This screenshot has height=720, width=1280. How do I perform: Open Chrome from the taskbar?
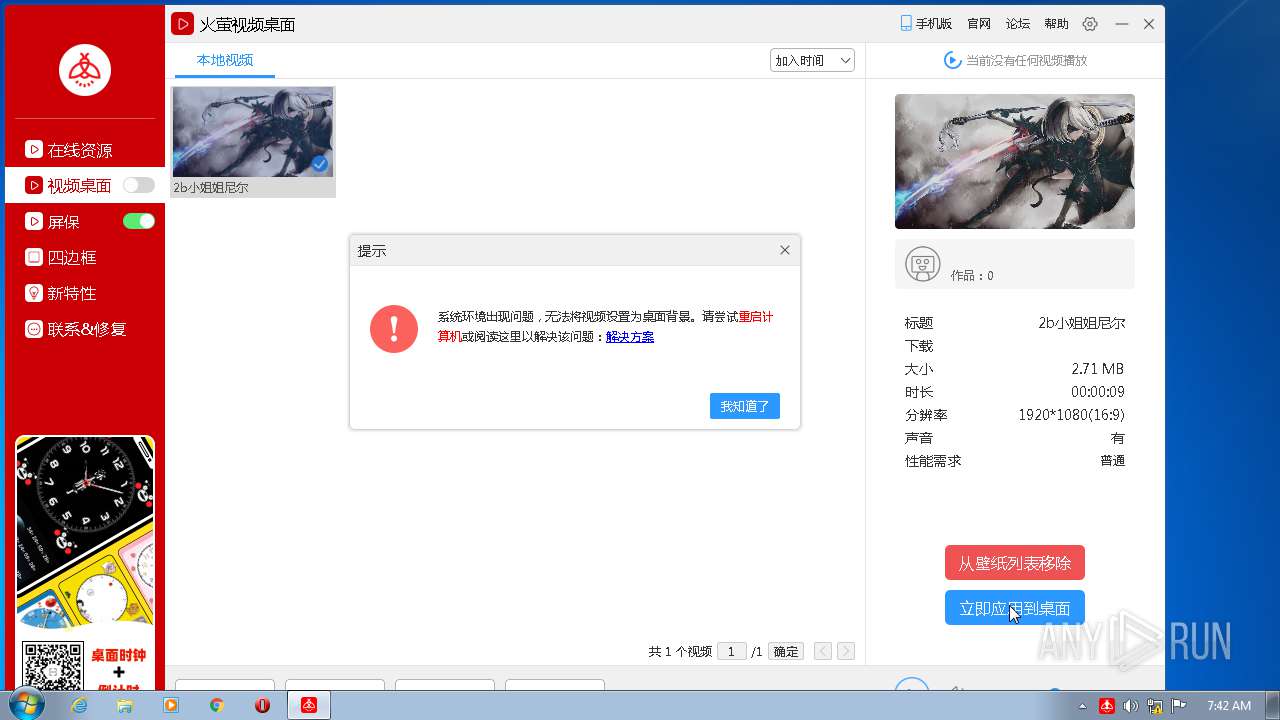pyautogui.click(x=217, y=705)
